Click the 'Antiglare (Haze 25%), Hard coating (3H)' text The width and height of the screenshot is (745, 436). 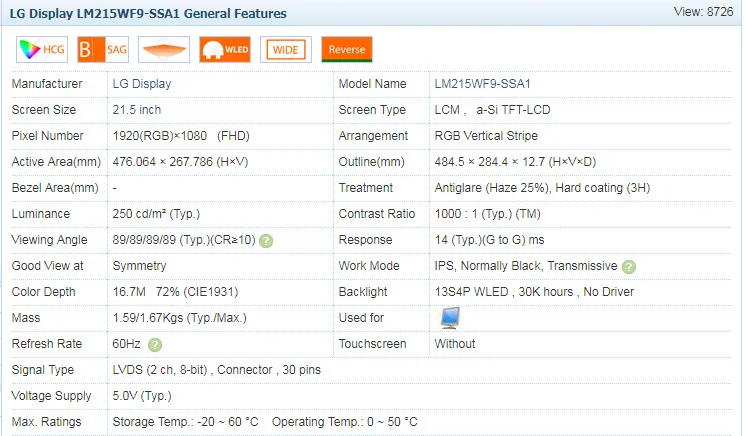pyautogui.click(x=542, y=188)
